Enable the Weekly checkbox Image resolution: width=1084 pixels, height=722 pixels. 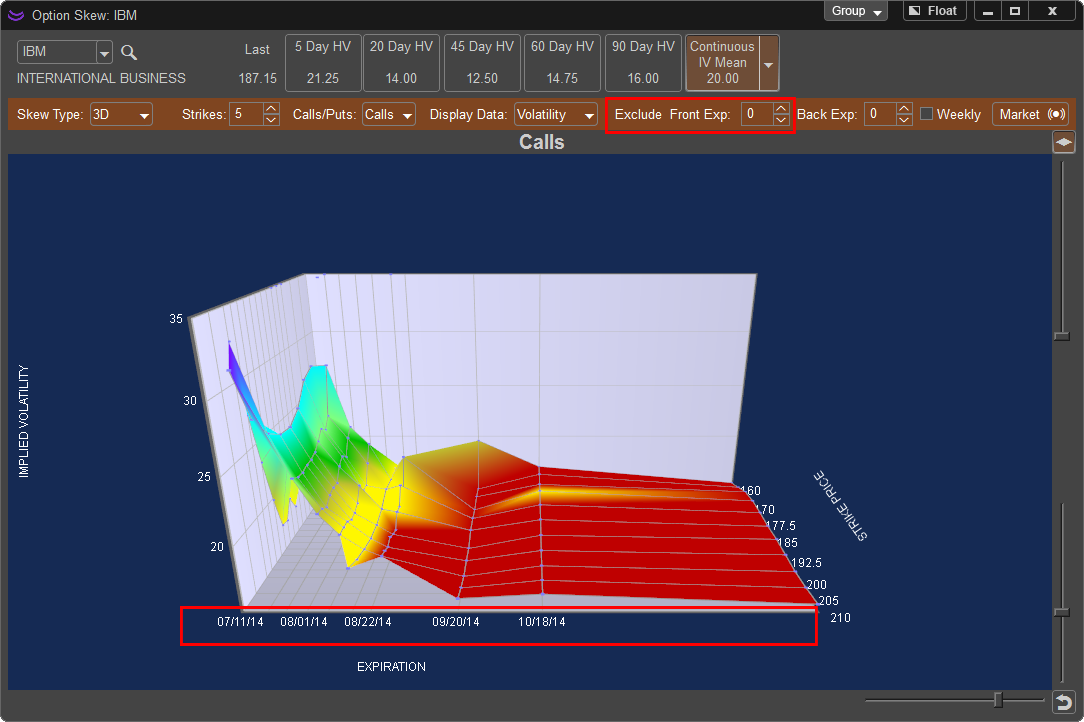point(926,113)
